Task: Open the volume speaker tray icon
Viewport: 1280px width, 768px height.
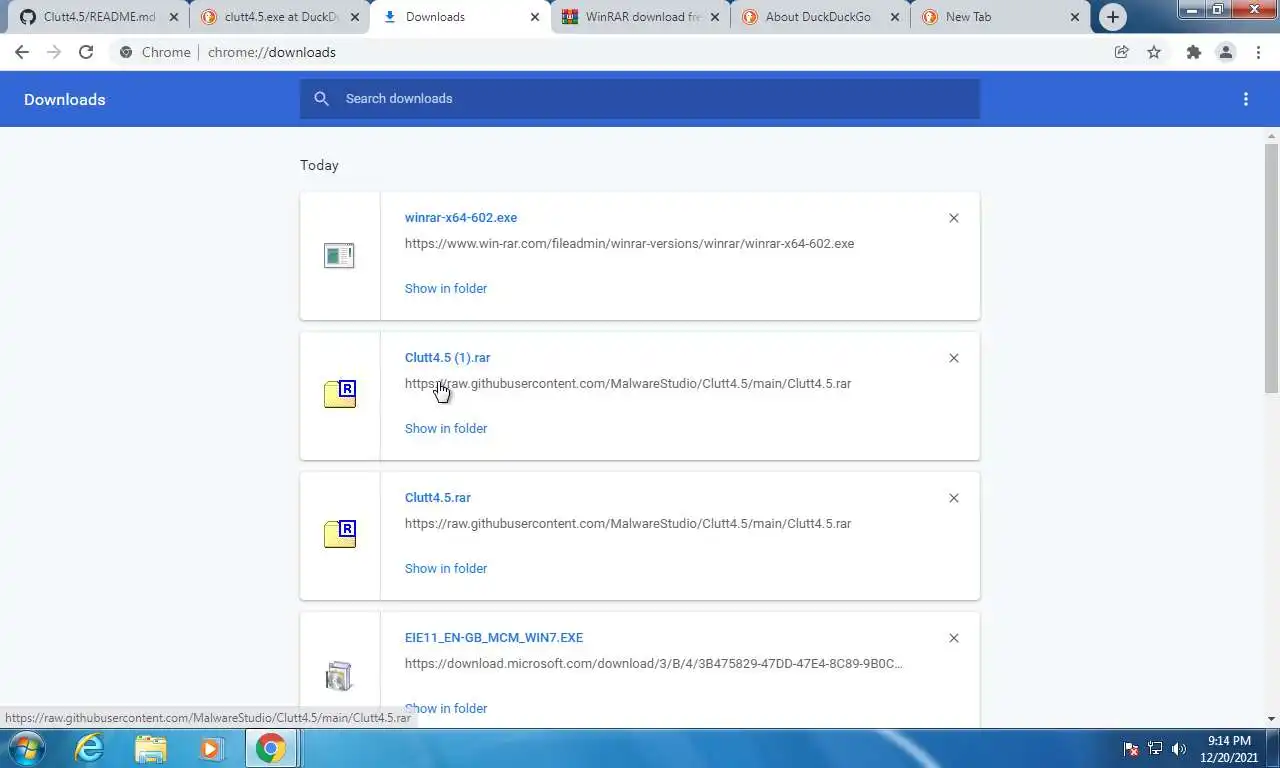Action: pos(1179,748)
